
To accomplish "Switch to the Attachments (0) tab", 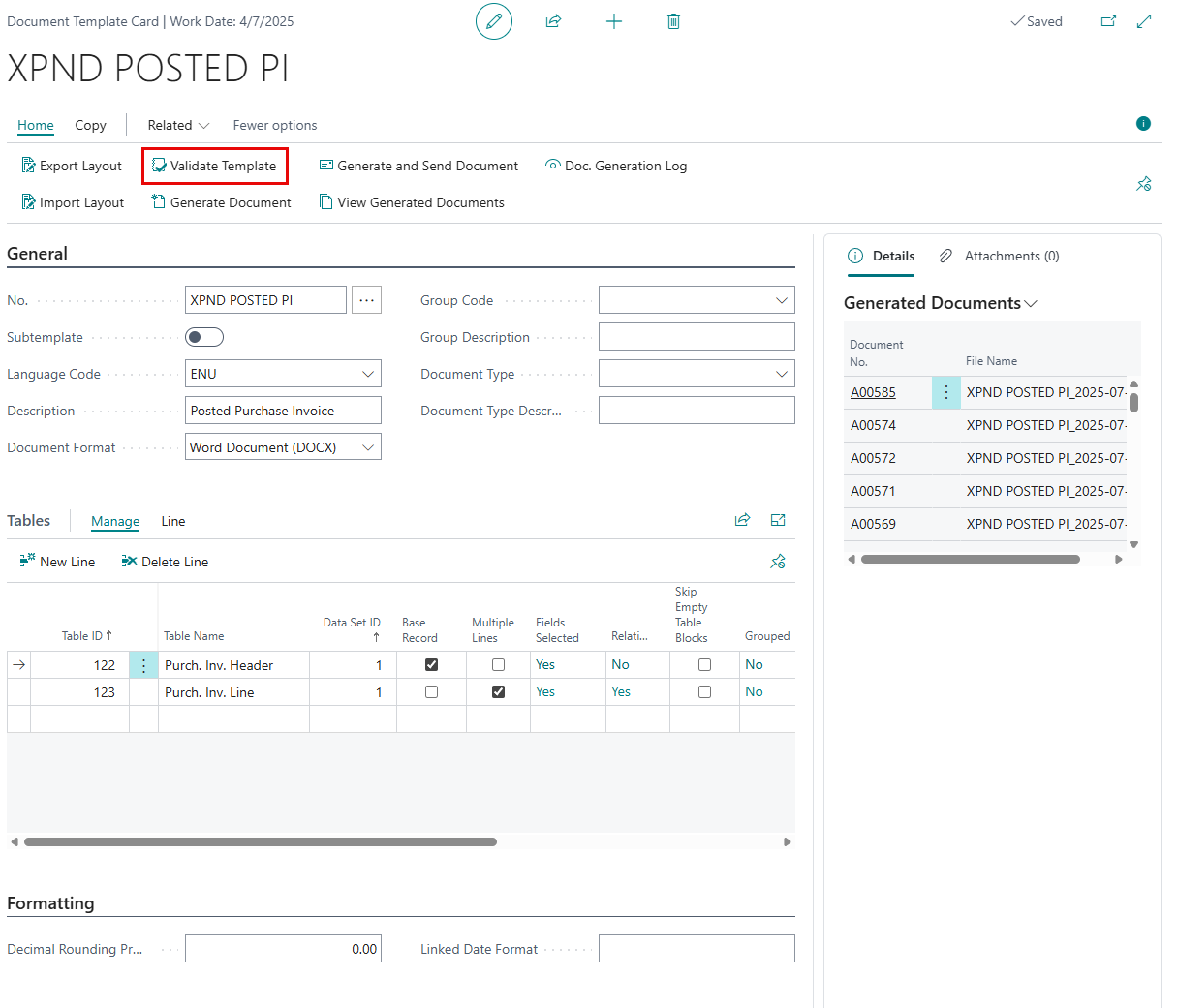I will (1000, 256).
